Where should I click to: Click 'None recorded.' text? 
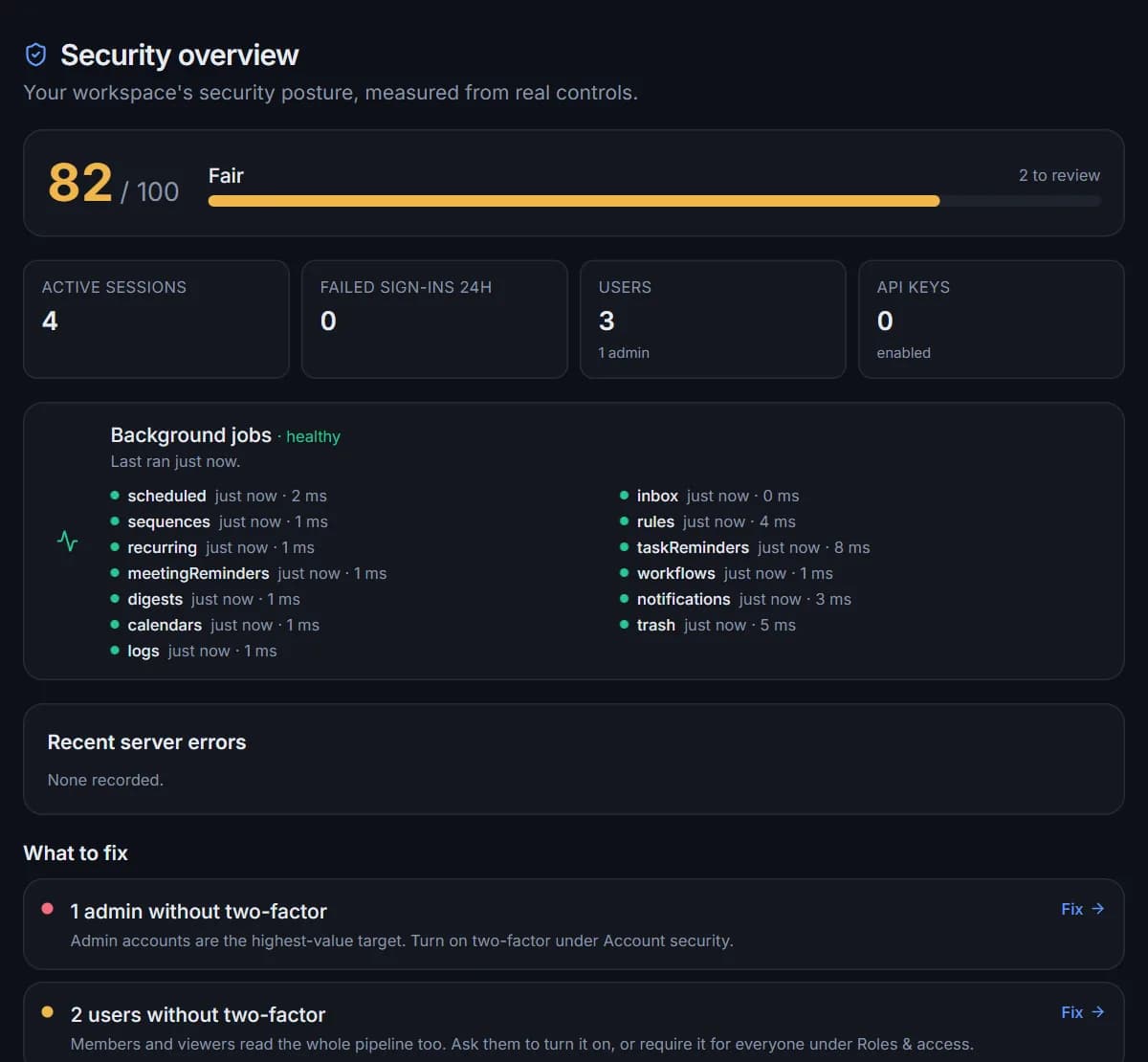[x=105, y=780]
